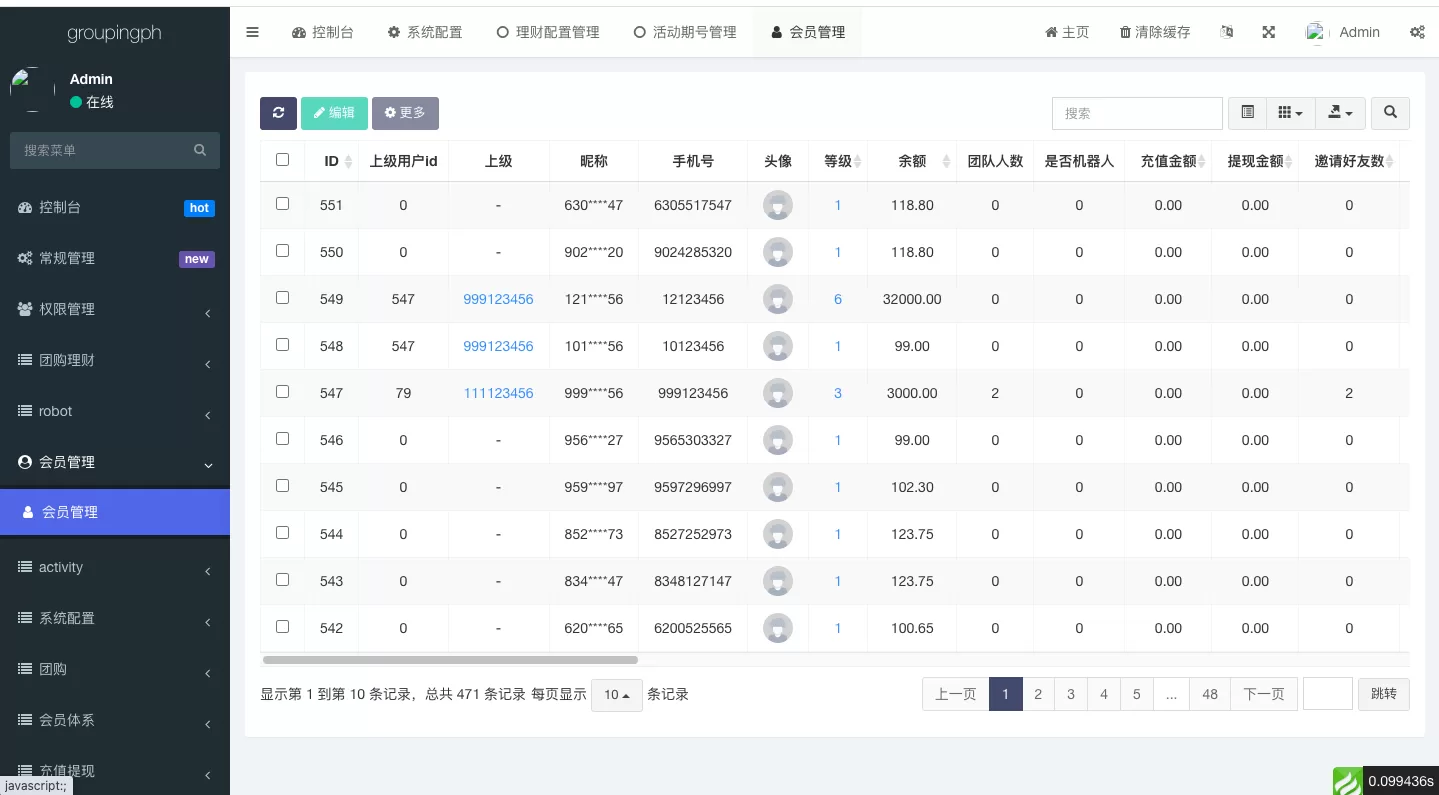This screenshot has width=1439, height=795.
Task: Click the 下一页 pagination button
Action: pyautogui.click(x=1263, y=694)
